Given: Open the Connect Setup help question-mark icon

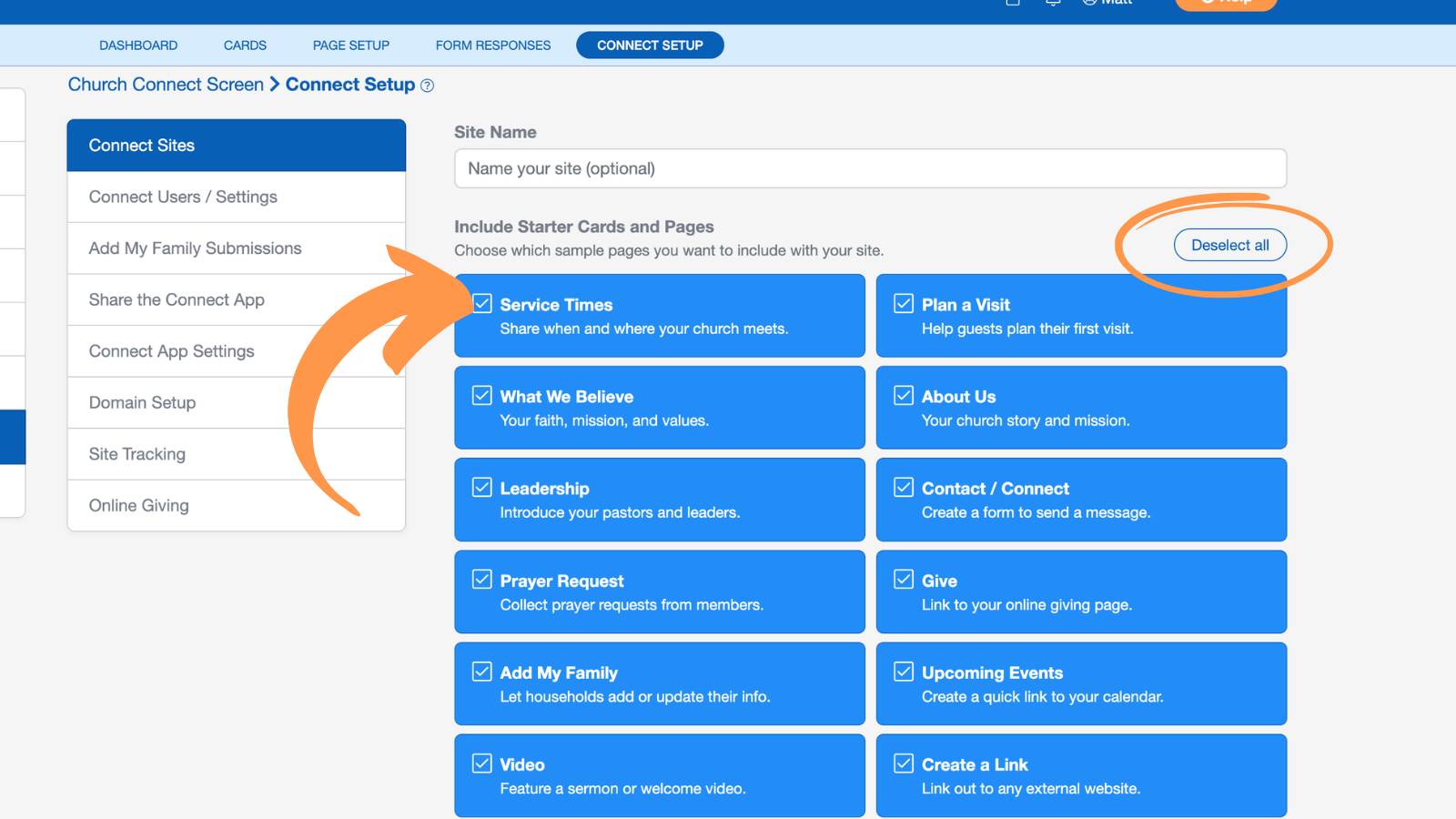Looking at the screenshot, I should pyautogui.click(x=428, y=86).
